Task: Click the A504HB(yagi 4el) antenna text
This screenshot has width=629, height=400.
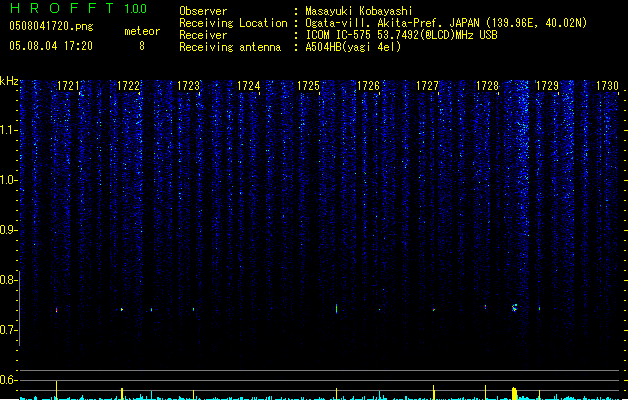Action: pos(353,47)
